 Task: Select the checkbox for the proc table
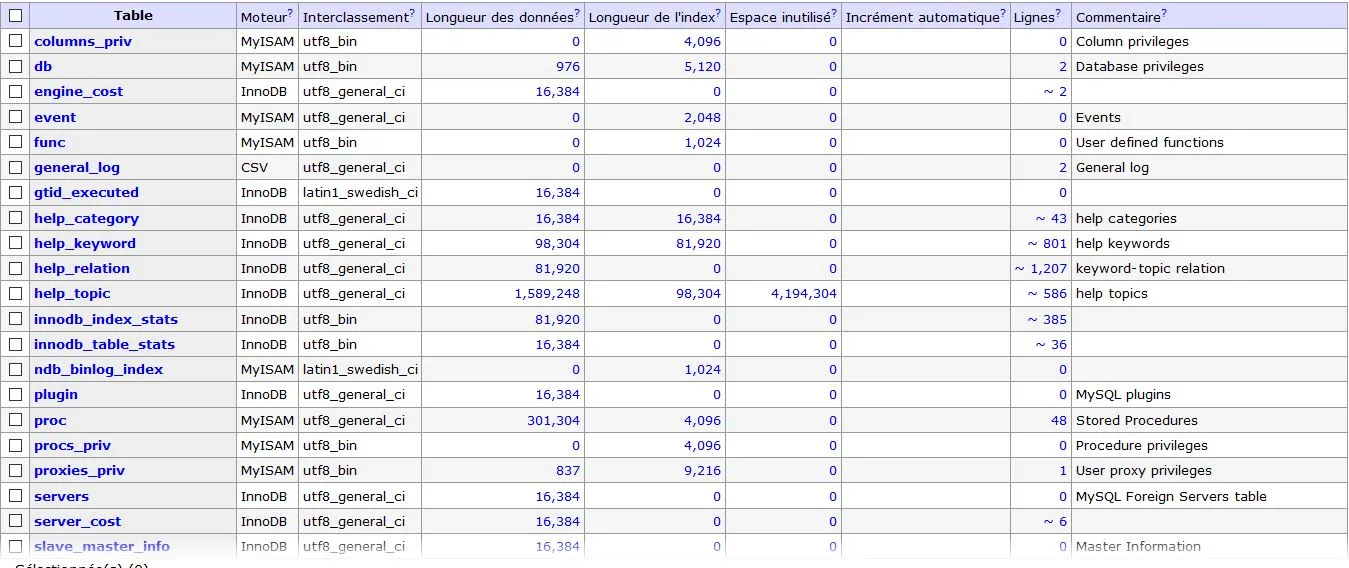15,420
